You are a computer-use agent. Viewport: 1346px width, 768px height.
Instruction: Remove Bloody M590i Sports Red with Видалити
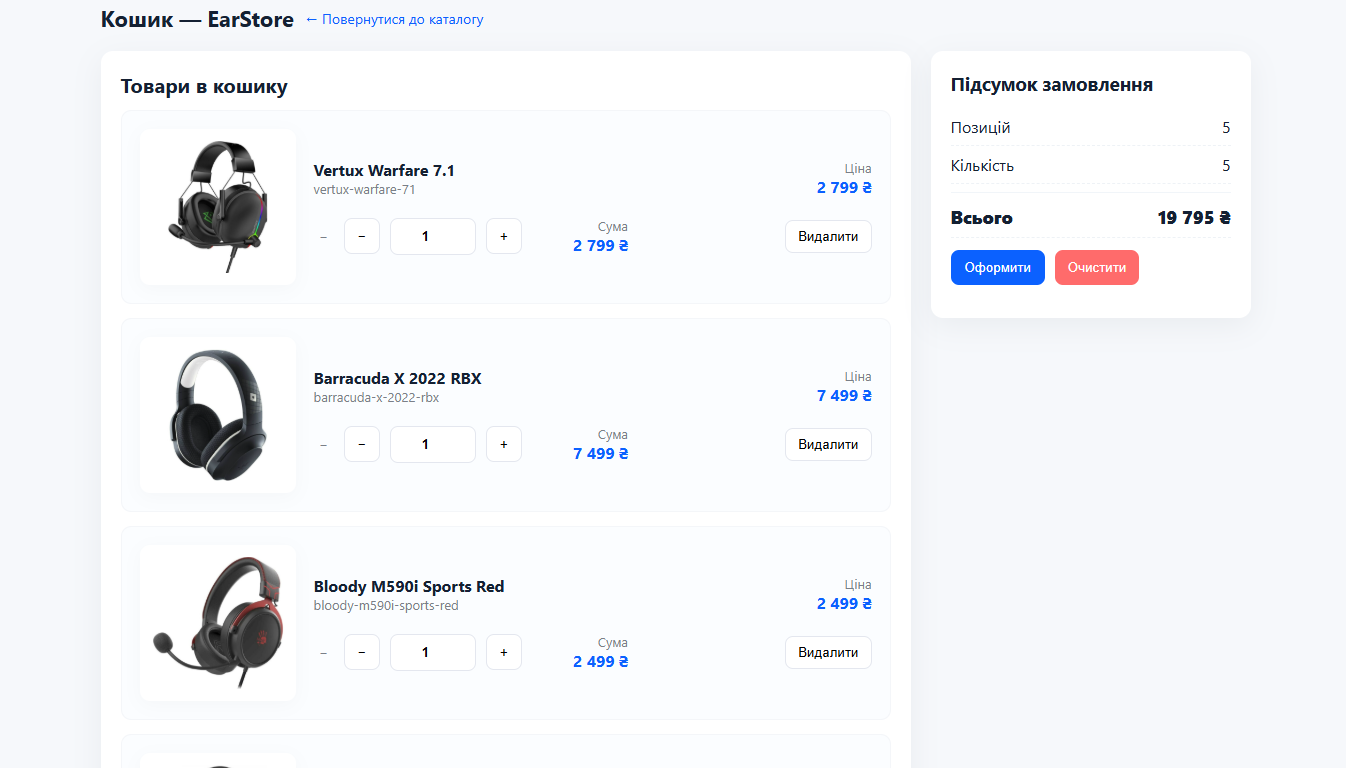[x=828, y=652]
